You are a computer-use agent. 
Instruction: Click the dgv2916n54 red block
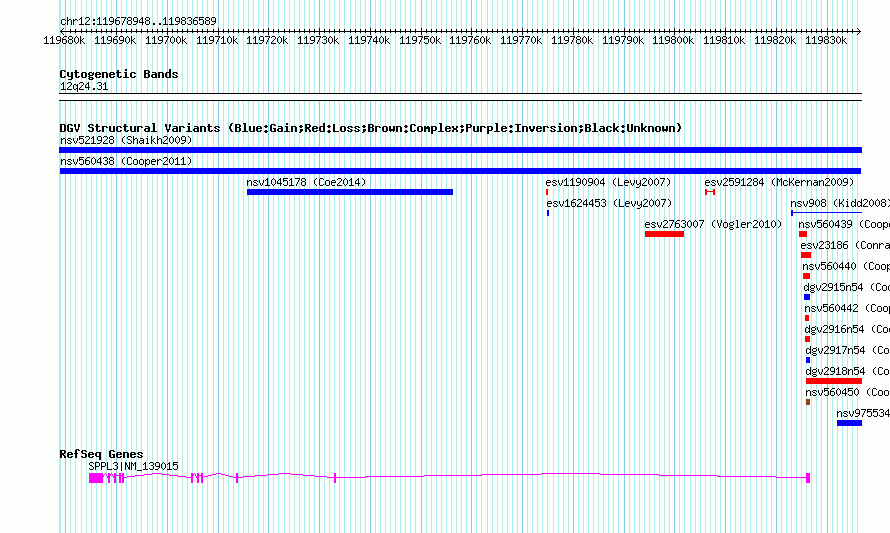click(807, 339)
